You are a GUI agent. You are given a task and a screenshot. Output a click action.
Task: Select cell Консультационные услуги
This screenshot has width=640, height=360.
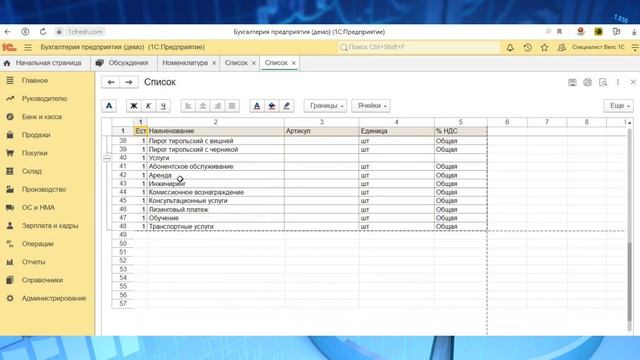point(216,201)
